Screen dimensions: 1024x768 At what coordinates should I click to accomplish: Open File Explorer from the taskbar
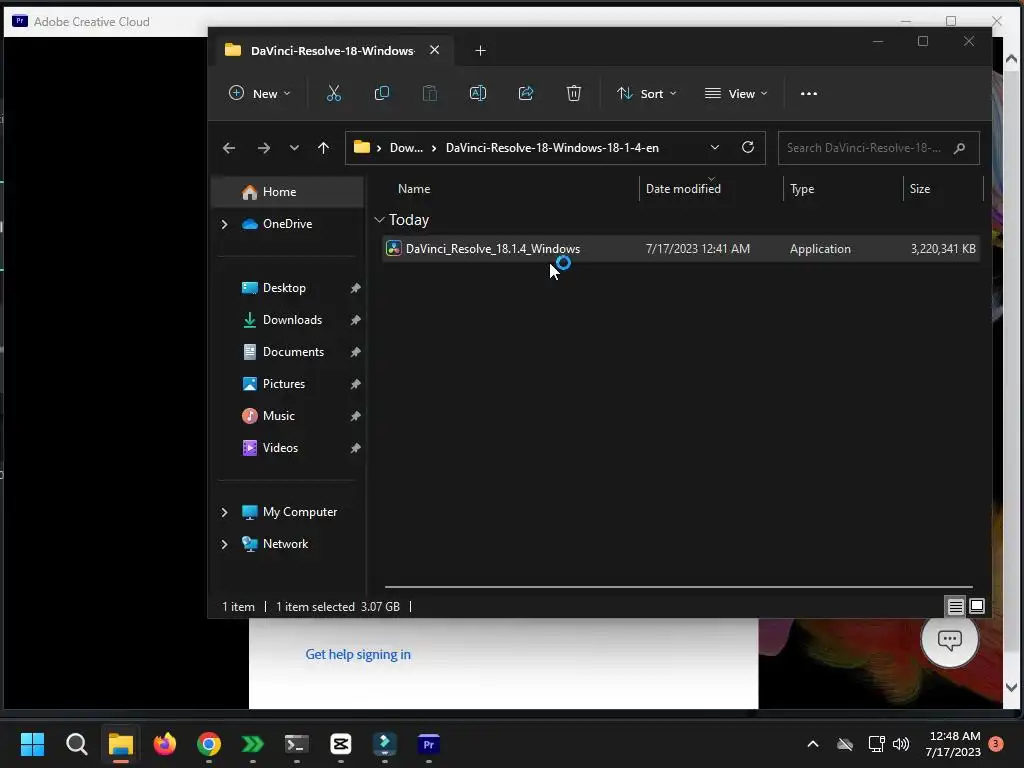tap(121, 744)
